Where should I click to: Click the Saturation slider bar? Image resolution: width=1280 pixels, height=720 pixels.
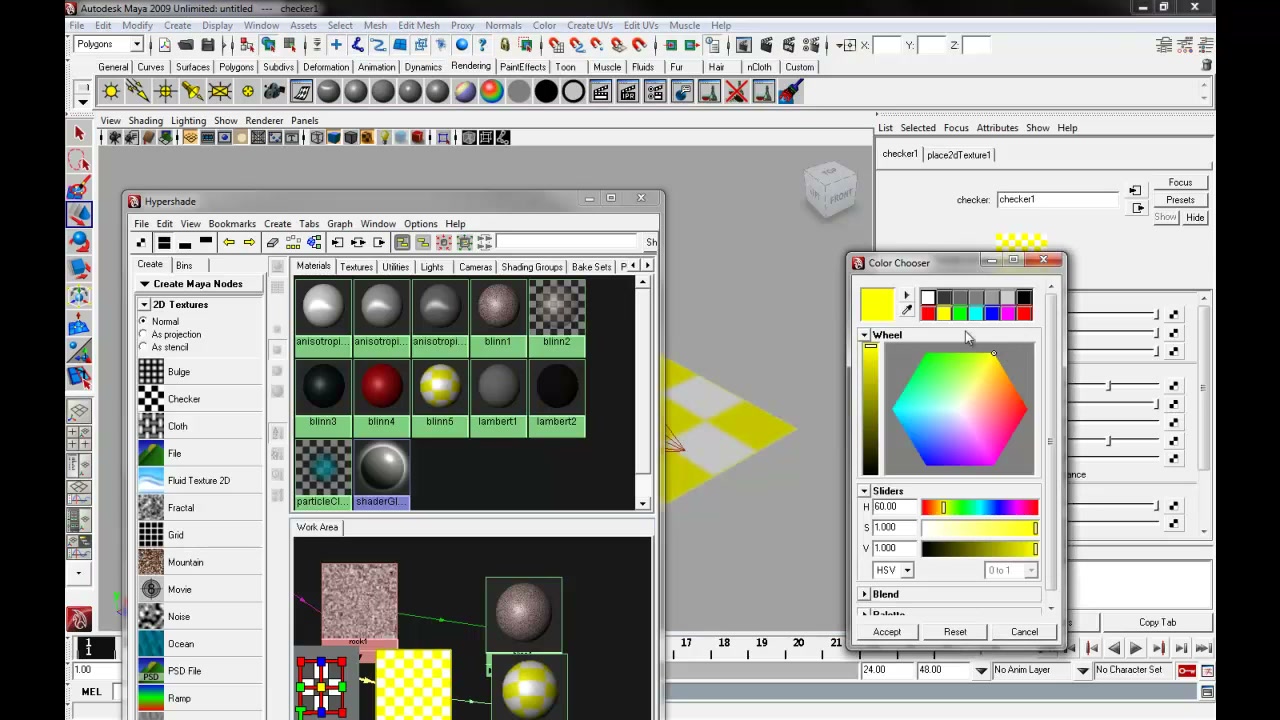980,528
